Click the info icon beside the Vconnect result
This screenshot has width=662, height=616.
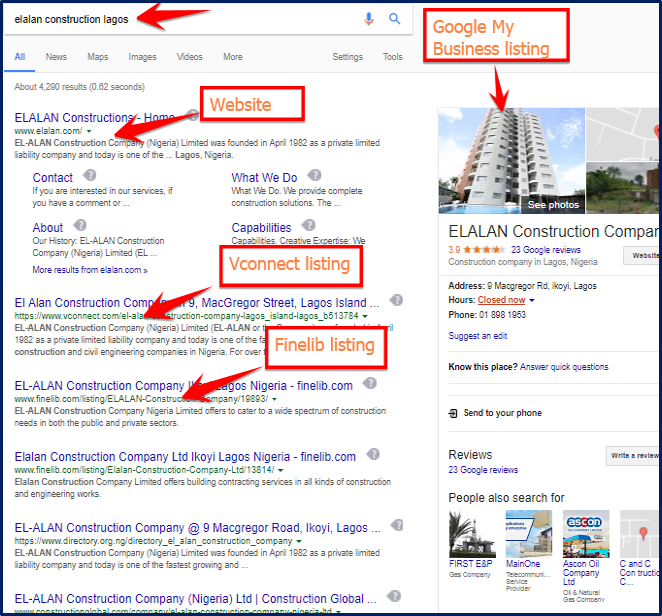tap(396, 300)
